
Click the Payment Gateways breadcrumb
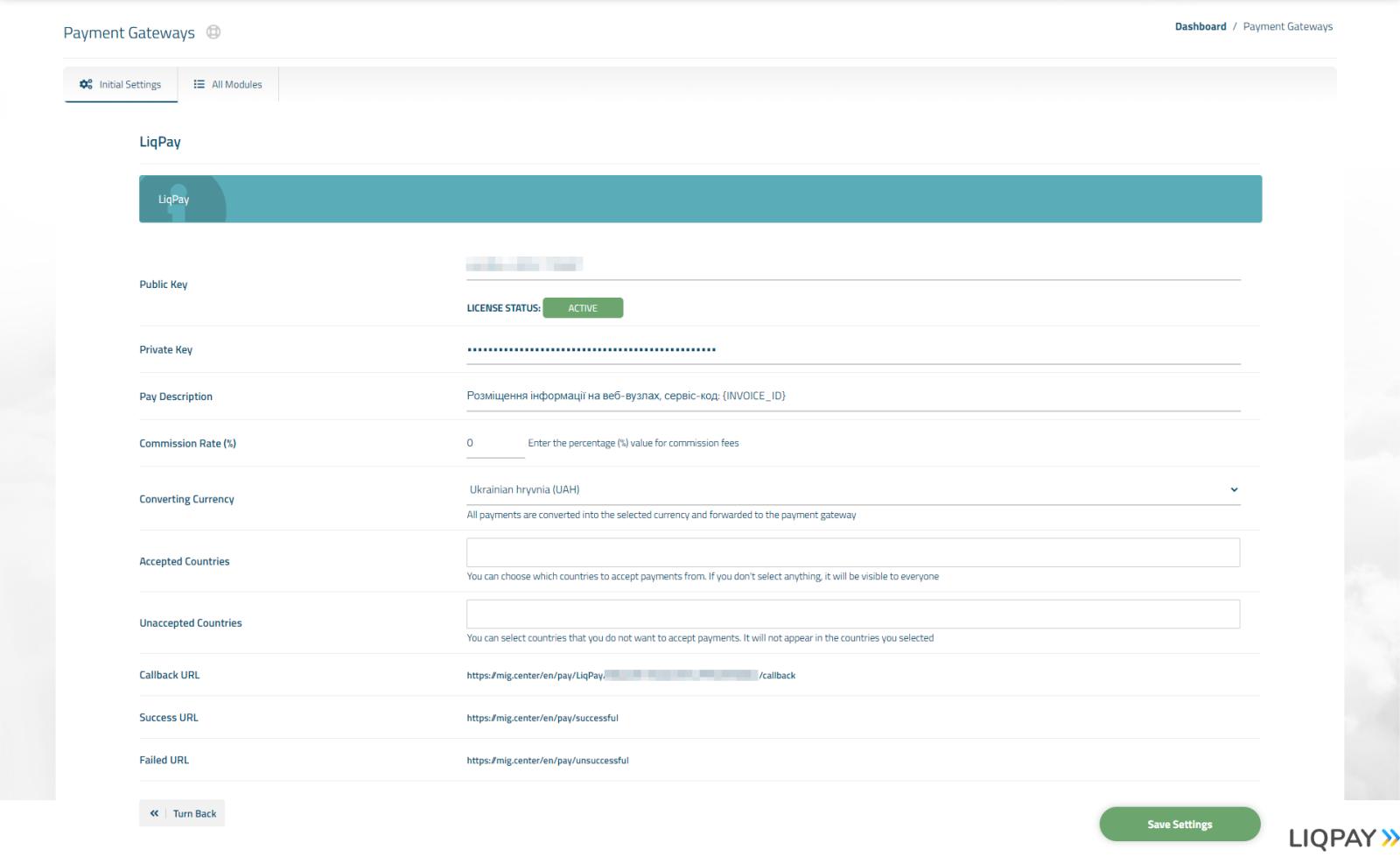coord(1288,26)
